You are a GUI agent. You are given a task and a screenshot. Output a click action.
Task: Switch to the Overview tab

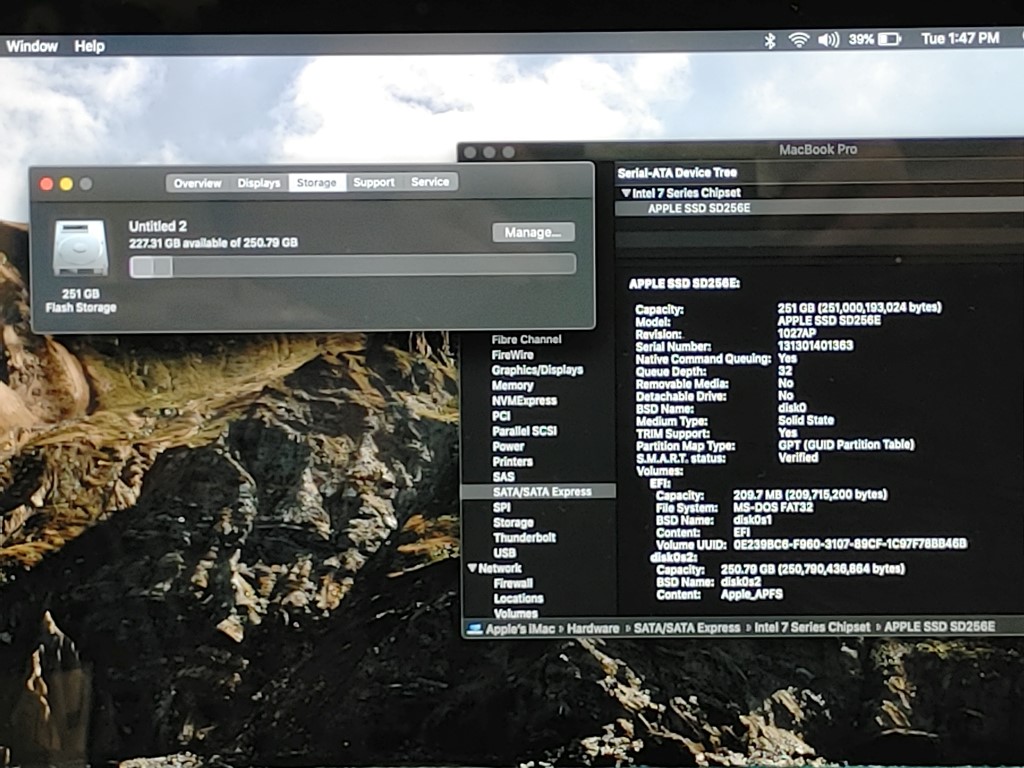pos(197,183)
